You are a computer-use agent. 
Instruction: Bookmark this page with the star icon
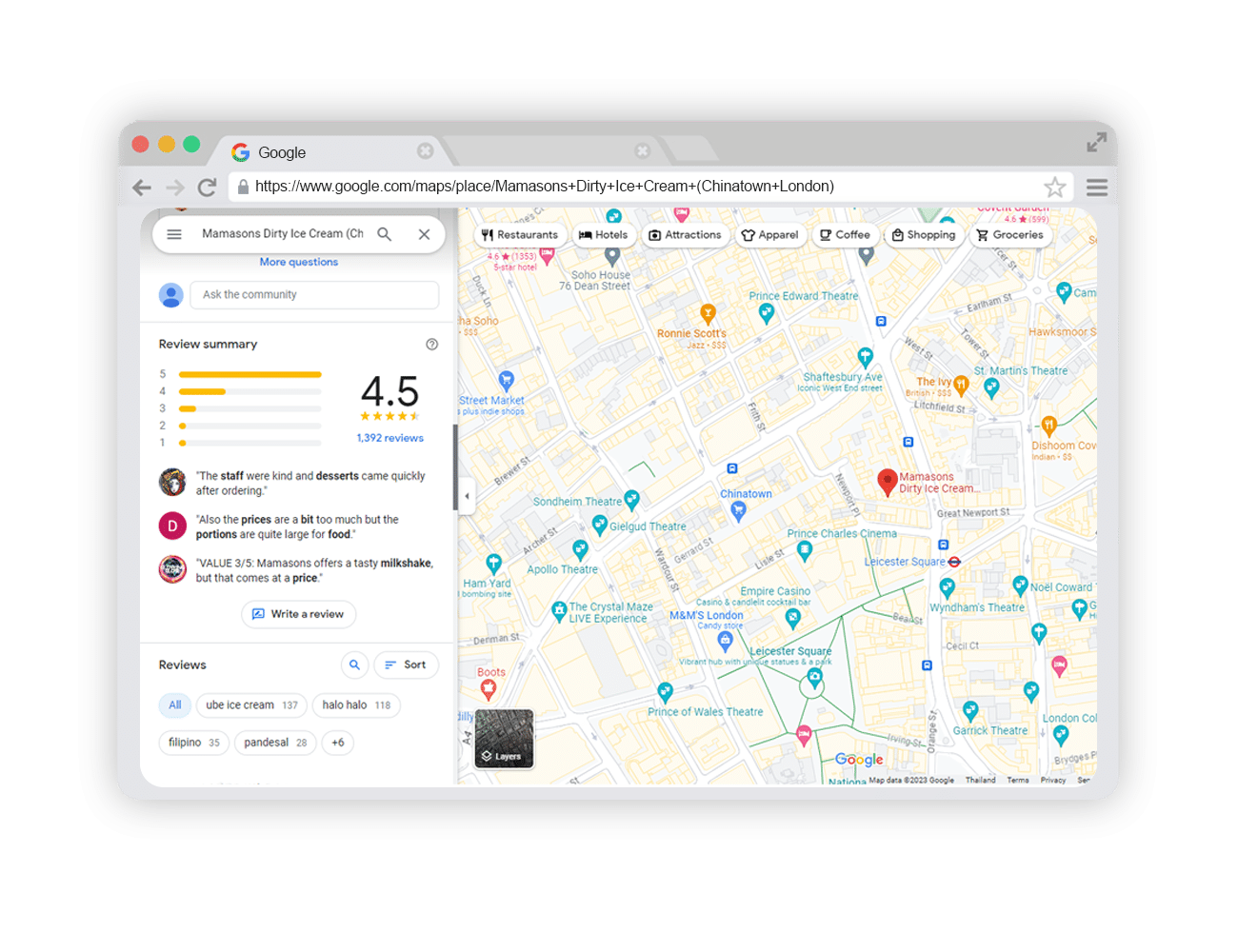point(1054,188)
